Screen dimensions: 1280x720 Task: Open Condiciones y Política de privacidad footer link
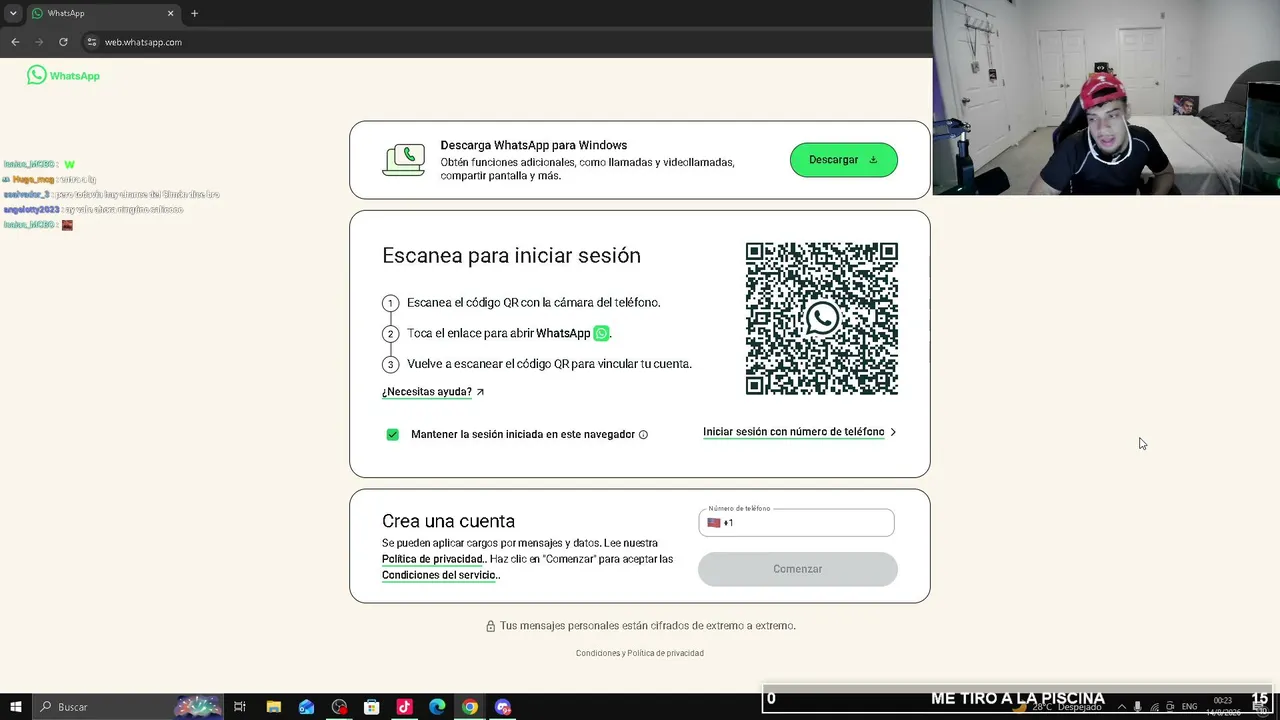(640, 653)
